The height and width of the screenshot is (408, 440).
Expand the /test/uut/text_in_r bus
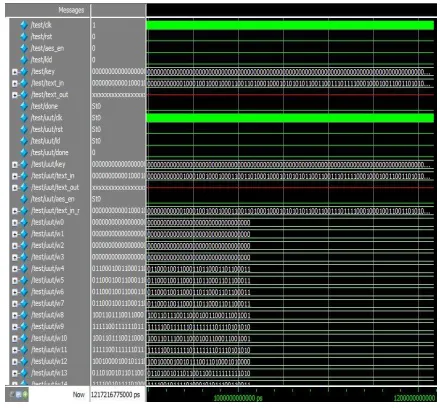[x=15, y=211]
